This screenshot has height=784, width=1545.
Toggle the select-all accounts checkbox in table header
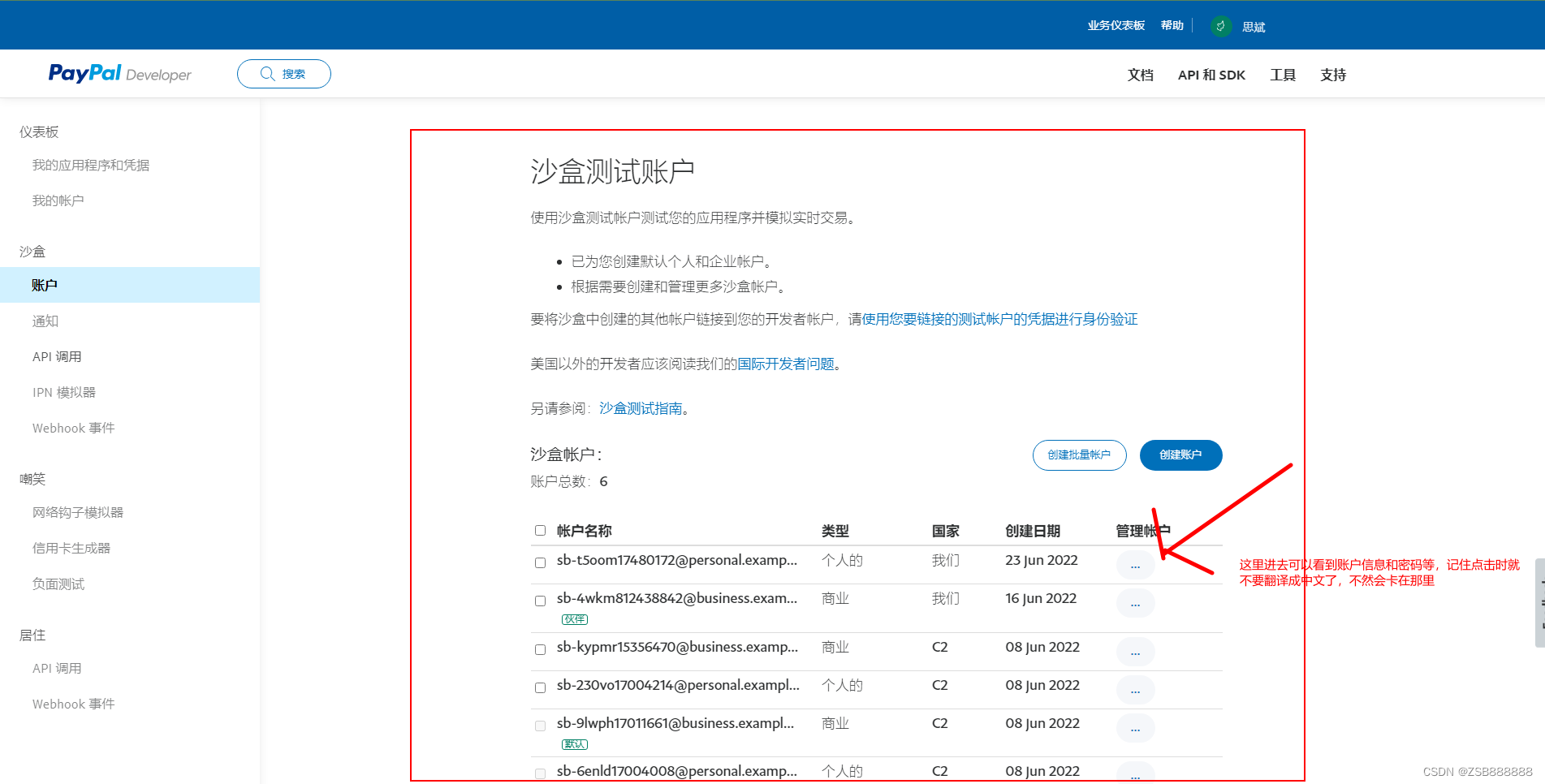click(x=540, y=530)
